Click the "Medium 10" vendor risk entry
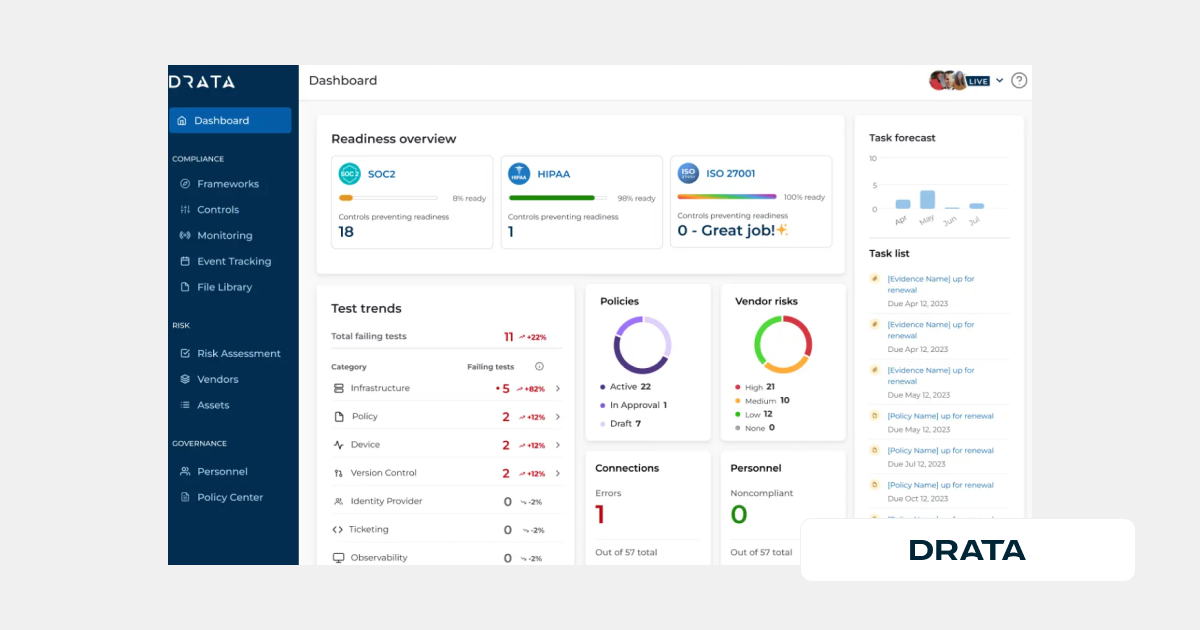1200x630 pixels. [762, 401]
